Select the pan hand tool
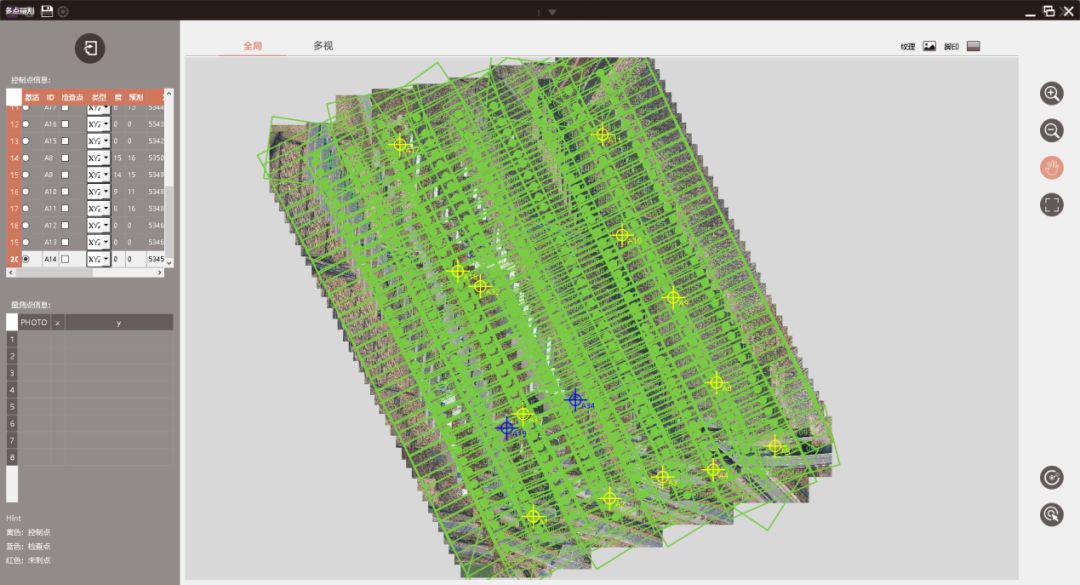 point(1051,168)
